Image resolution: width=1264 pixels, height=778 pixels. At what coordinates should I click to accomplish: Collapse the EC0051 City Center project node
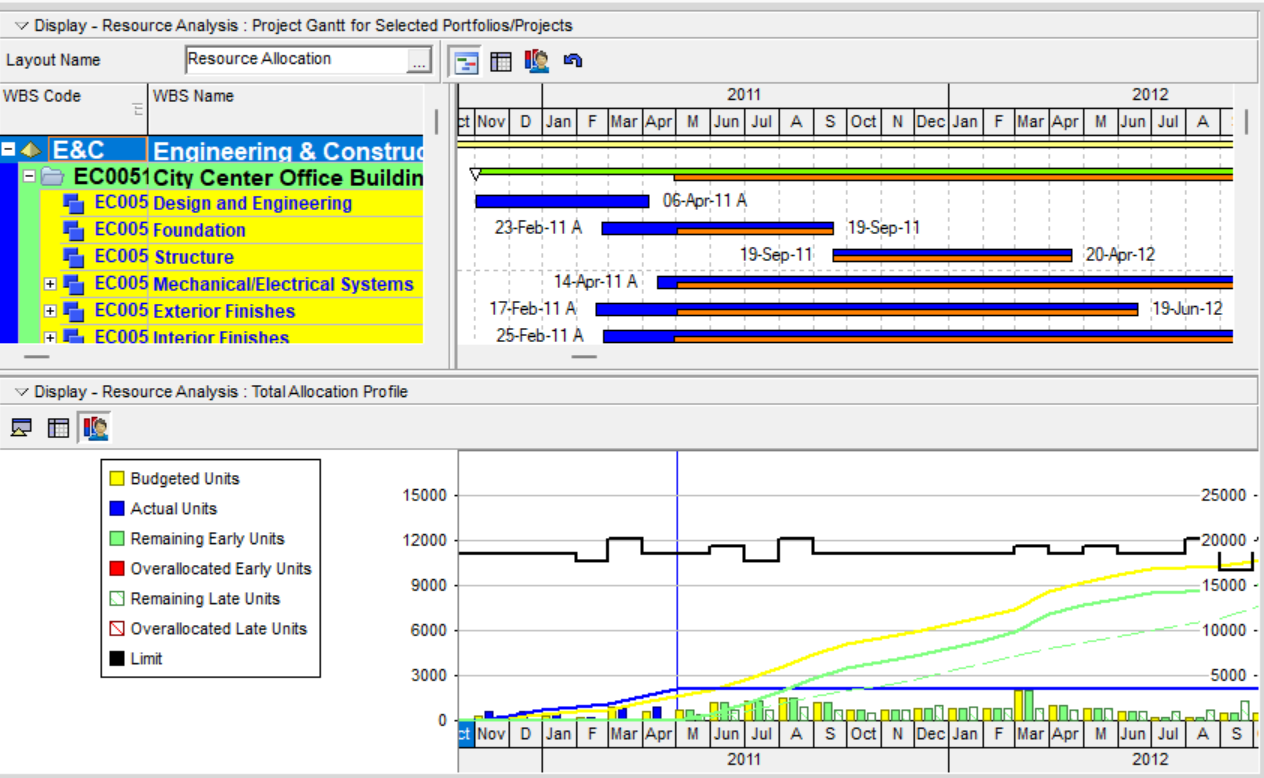coord(29,177)
